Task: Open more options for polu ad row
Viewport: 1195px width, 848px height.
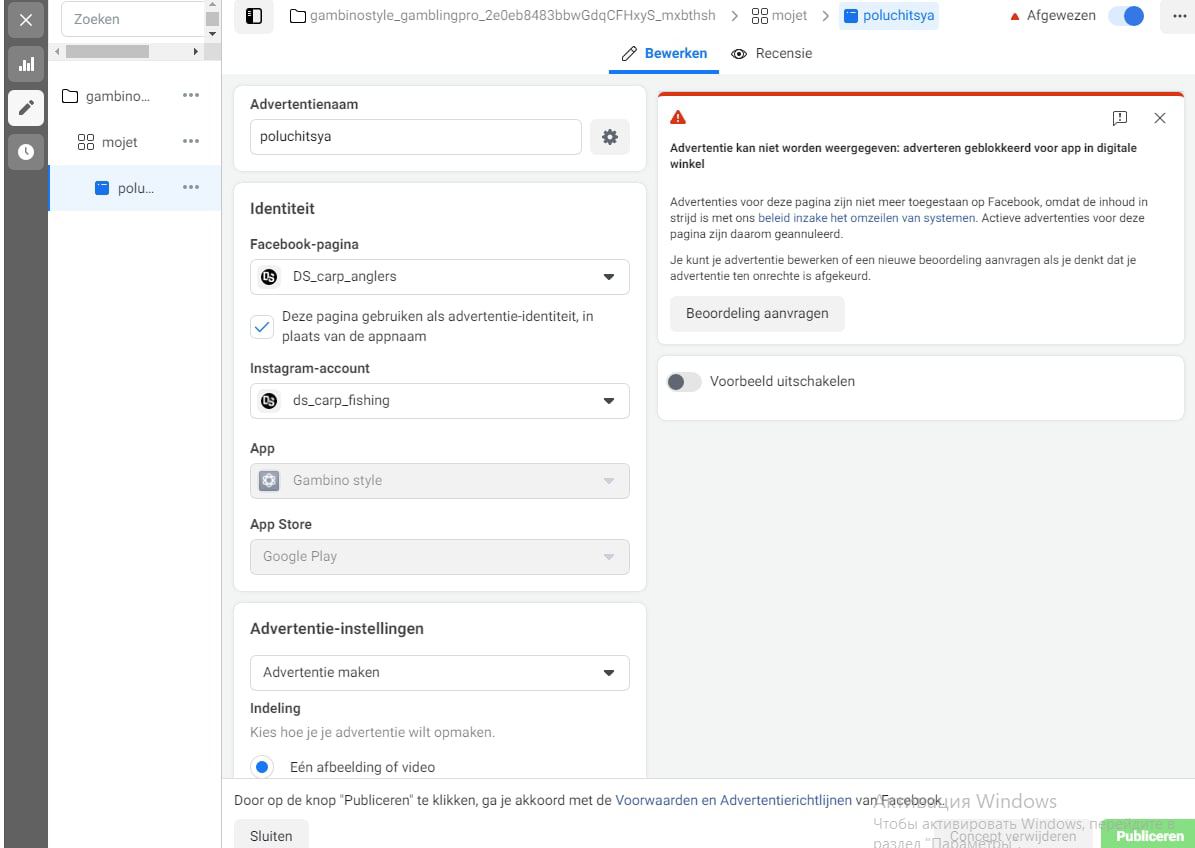Action: point(191,187)
